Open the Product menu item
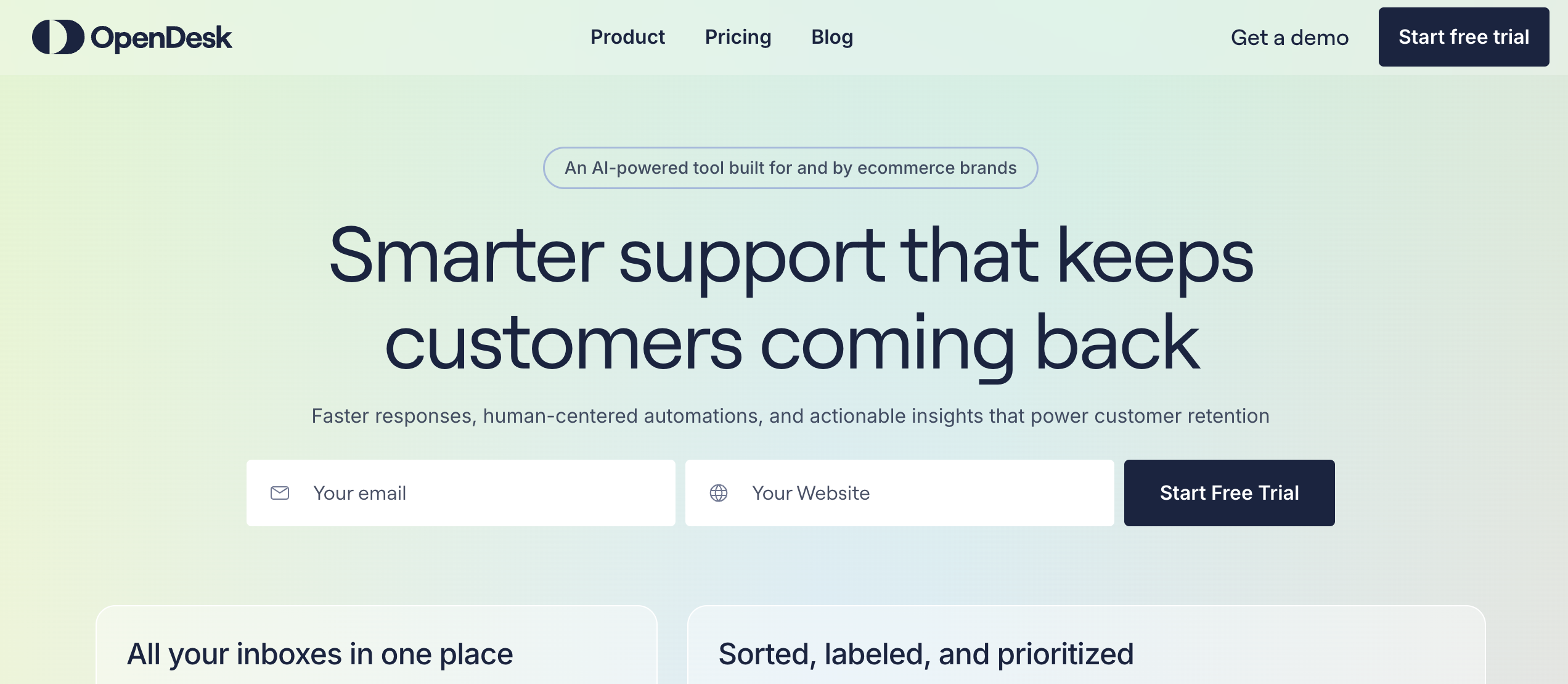This screenshot has width=1568, height=684. click(627, 37)
